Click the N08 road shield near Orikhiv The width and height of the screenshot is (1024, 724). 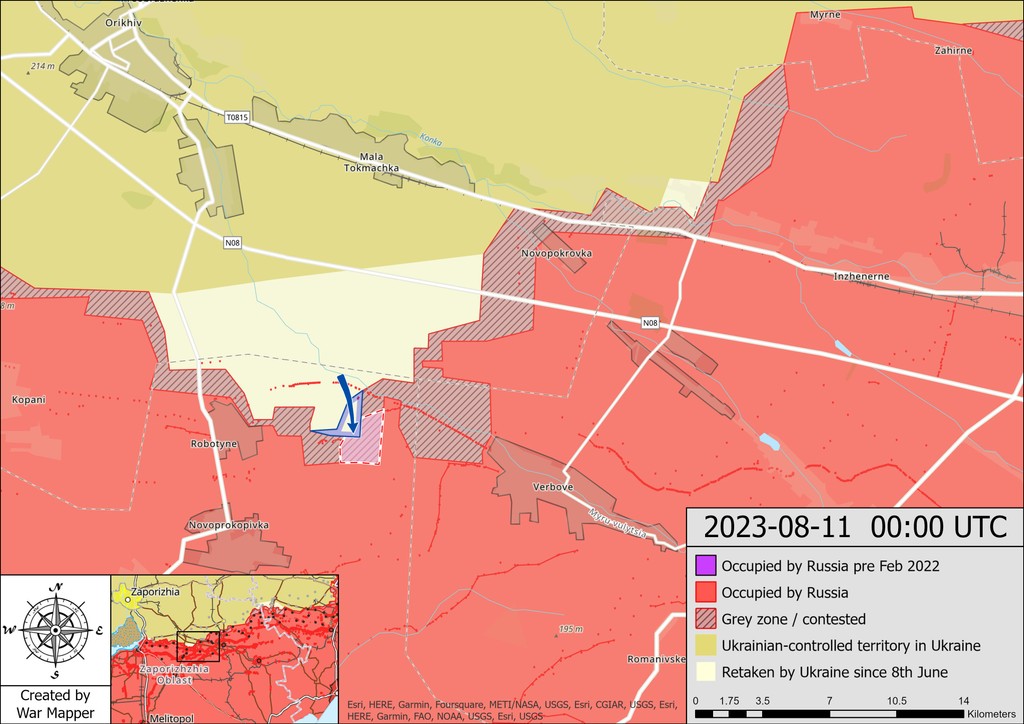click(x=232, y=243)
